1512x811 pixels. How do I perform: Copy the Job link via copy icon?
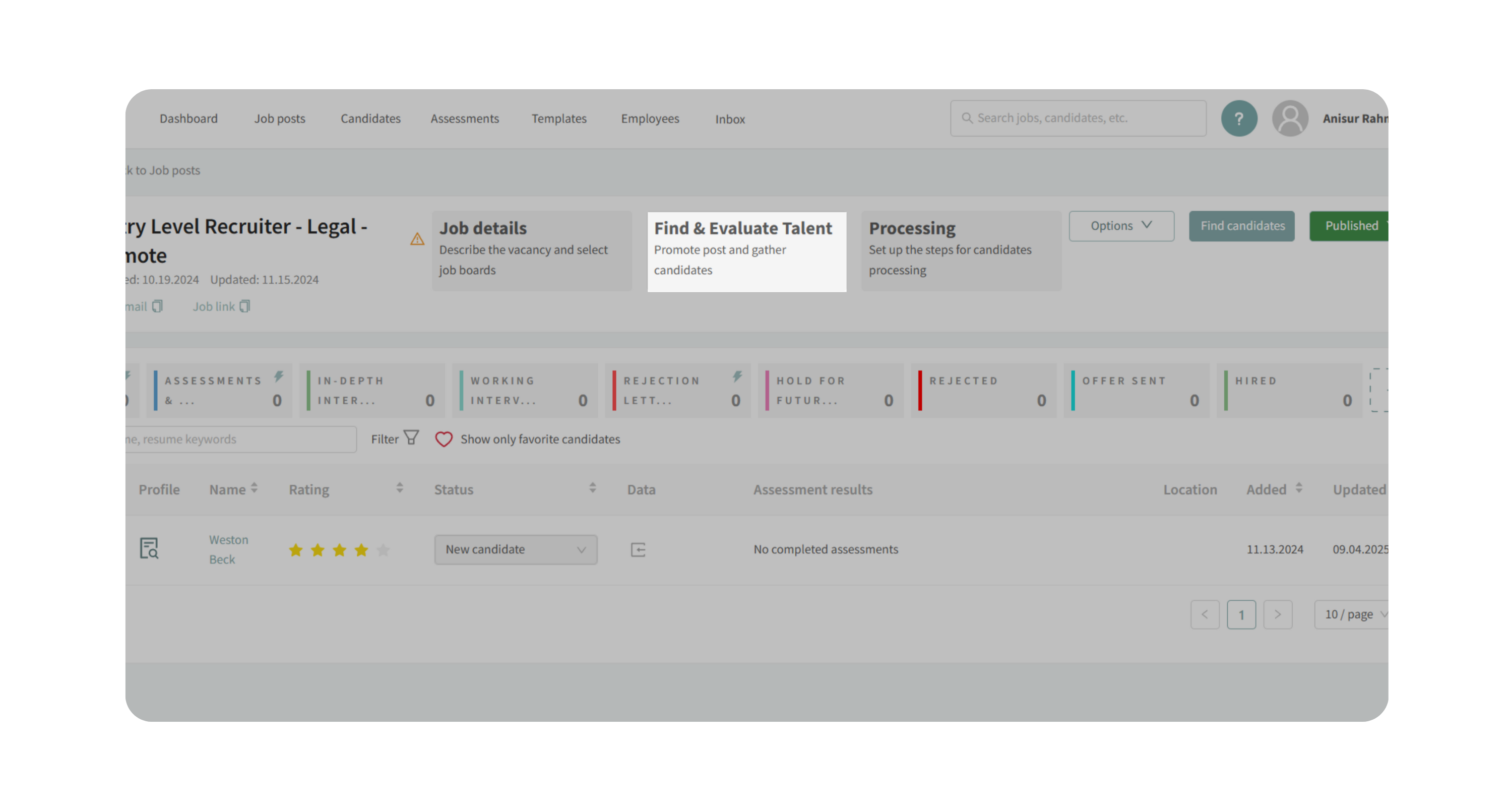[x=245, y=306]
